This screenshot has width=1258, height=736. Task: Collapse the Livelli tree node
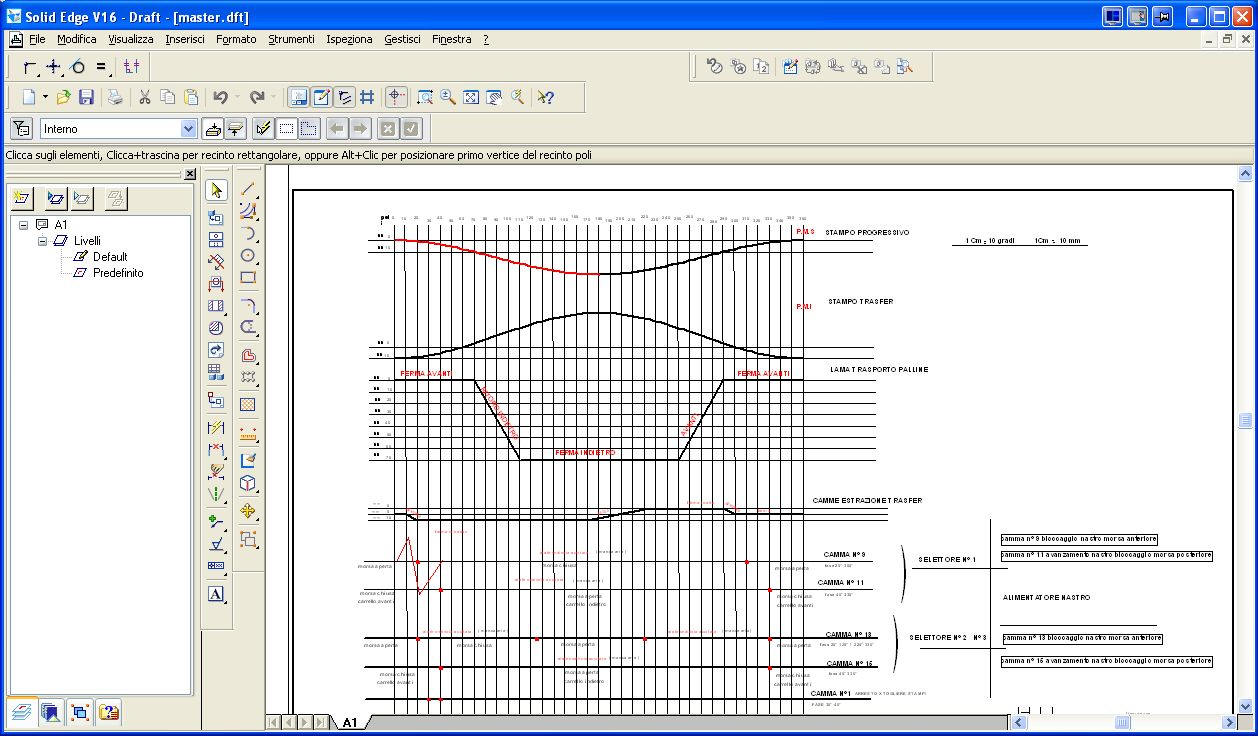(x=42, y=241)
